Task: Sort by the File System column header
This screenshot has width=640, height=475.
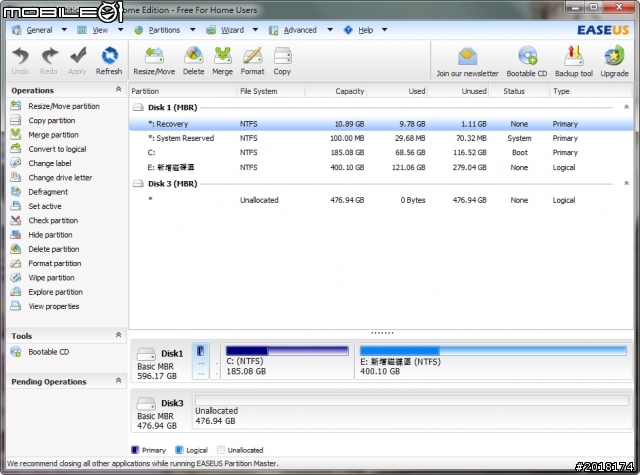Action: pyautogui.click(x=271, y=91)
